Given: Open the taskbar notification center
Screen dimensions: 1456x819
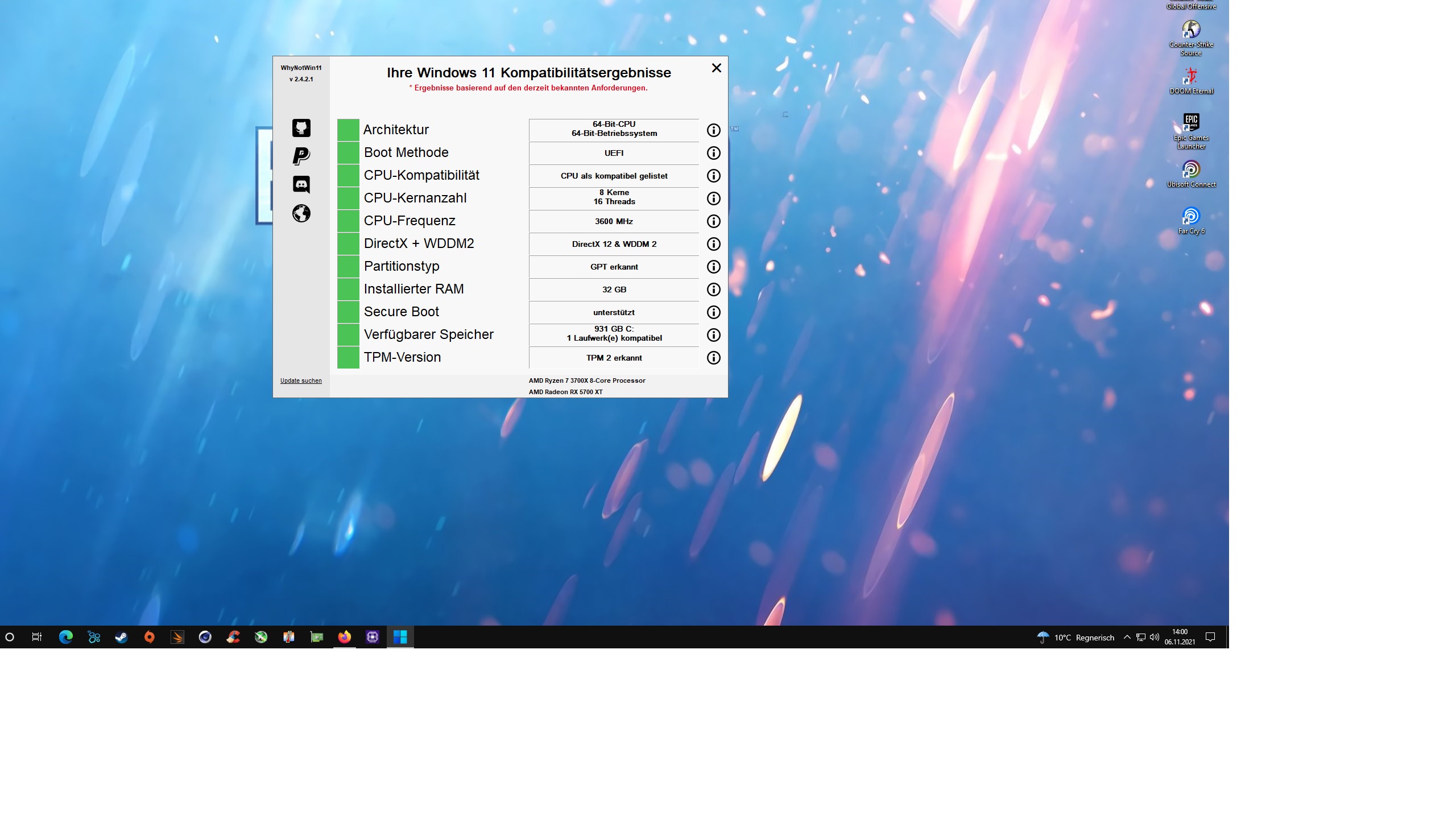Looking at the screenshot, I should click(1211, 637).
